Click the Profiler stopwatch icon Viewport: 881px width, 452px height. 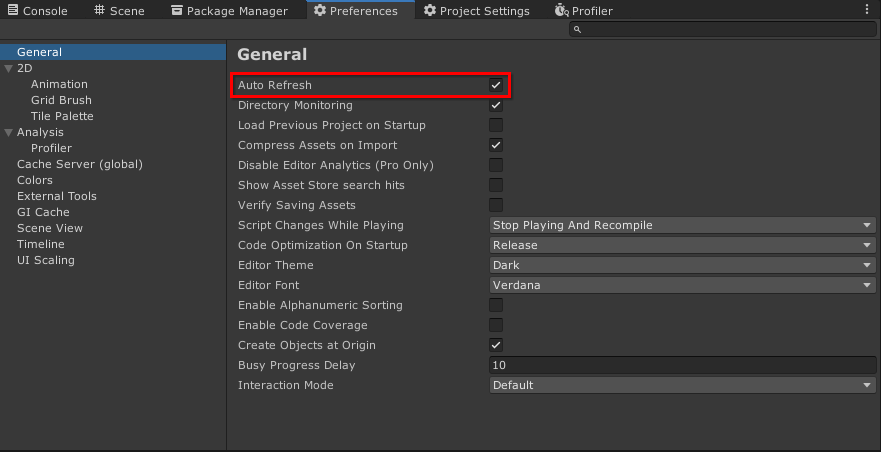[x=561, y=10]
